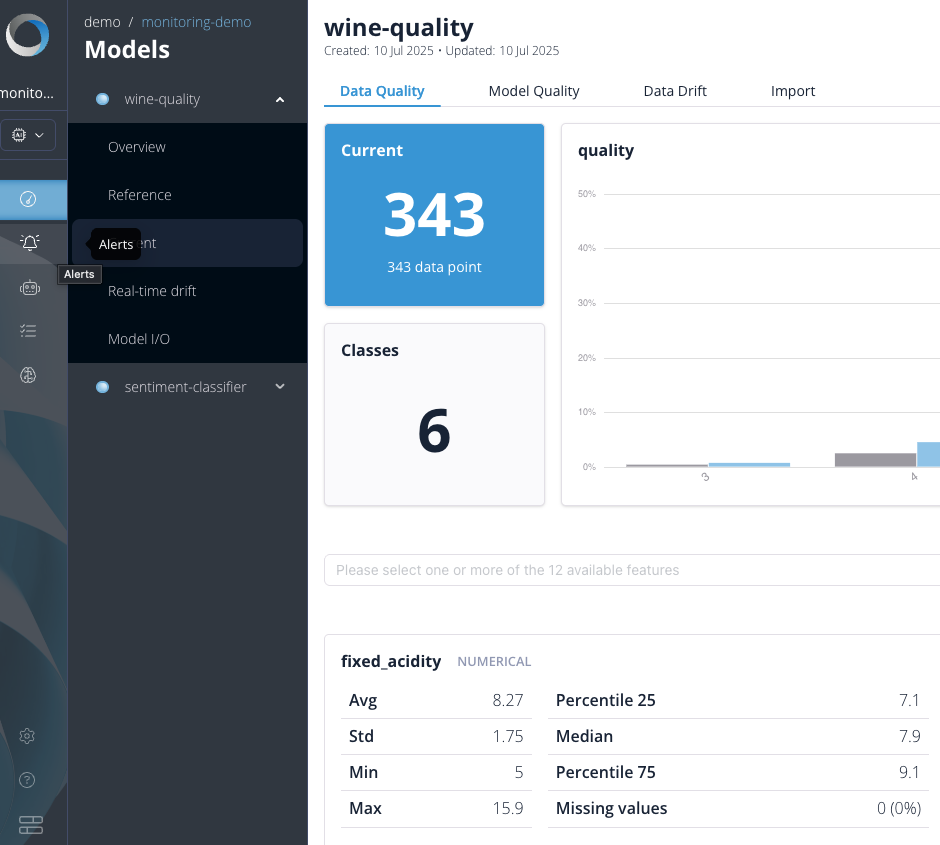Screen dimensions: 940x845
Task: Open the Models gauge icon in sidebar
Action: pos(28,199)
